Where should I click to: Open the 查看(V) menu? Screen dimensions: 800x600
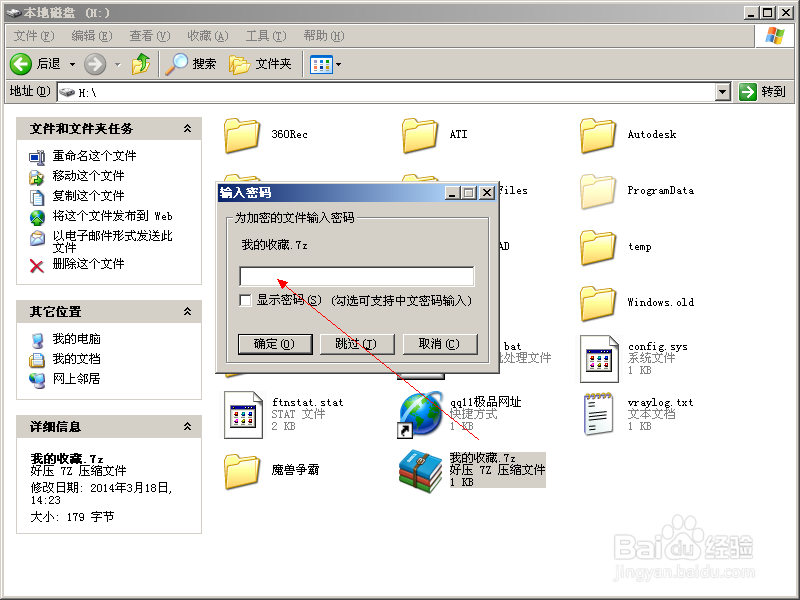(149, 36)
